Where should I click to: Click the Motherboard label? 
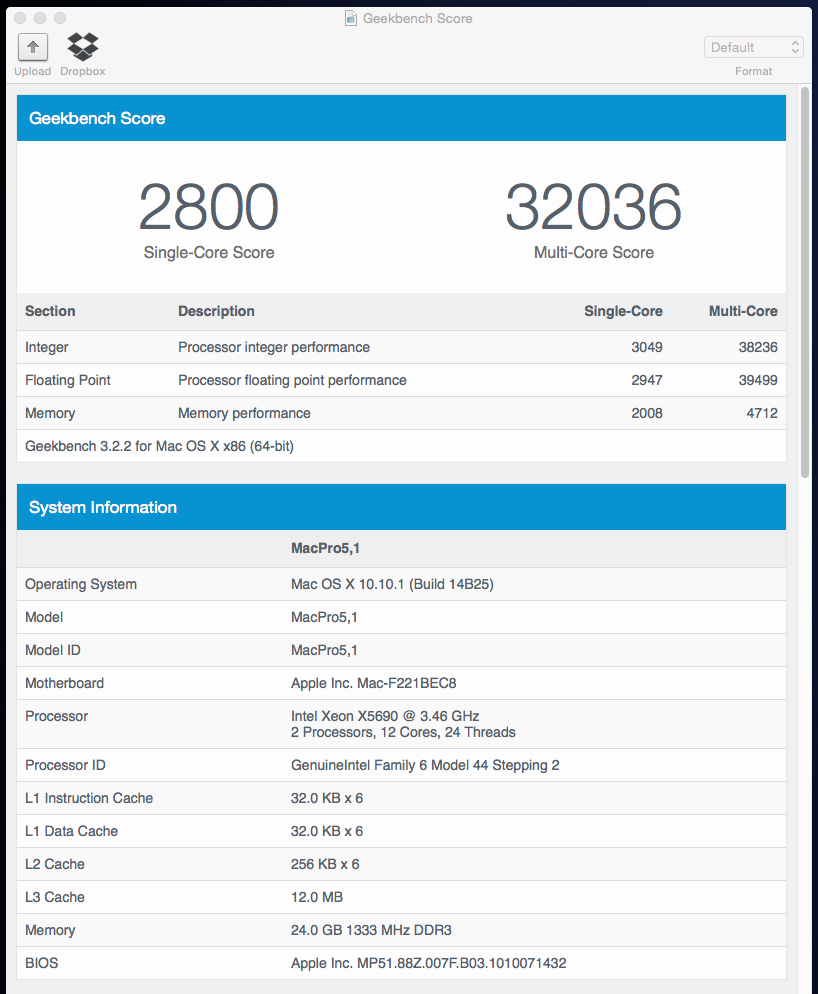coord(65,683)
